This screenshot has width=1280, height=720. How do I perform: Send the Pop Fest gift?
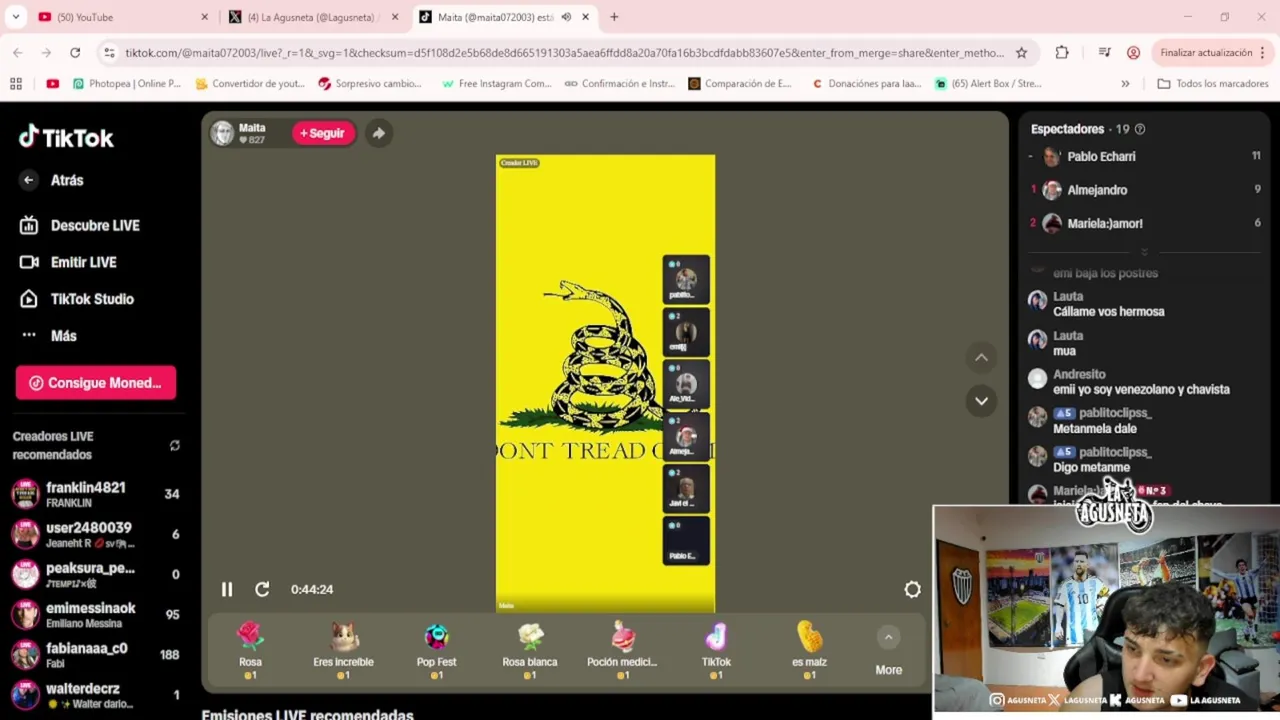[x=436, y=650]
